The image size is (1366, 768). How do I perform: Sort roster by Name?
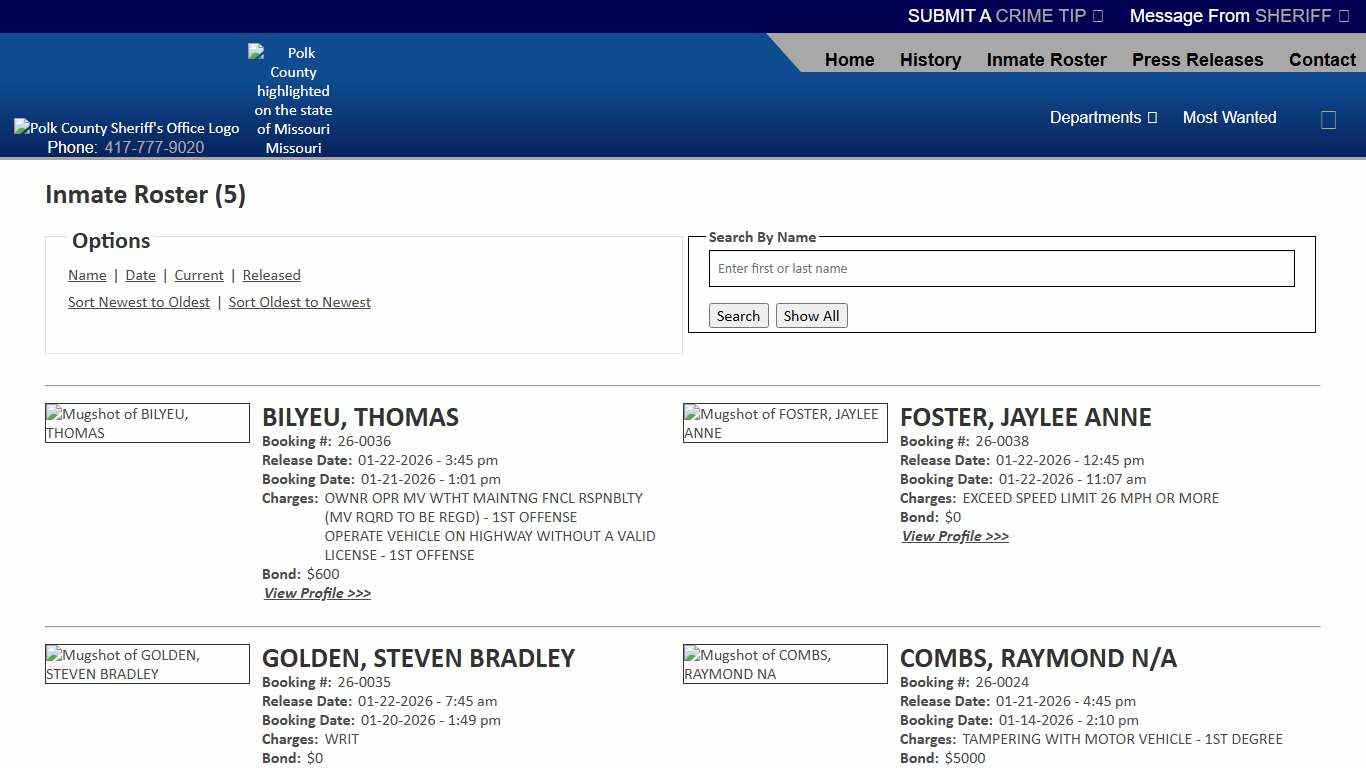[x=87, y=274]
